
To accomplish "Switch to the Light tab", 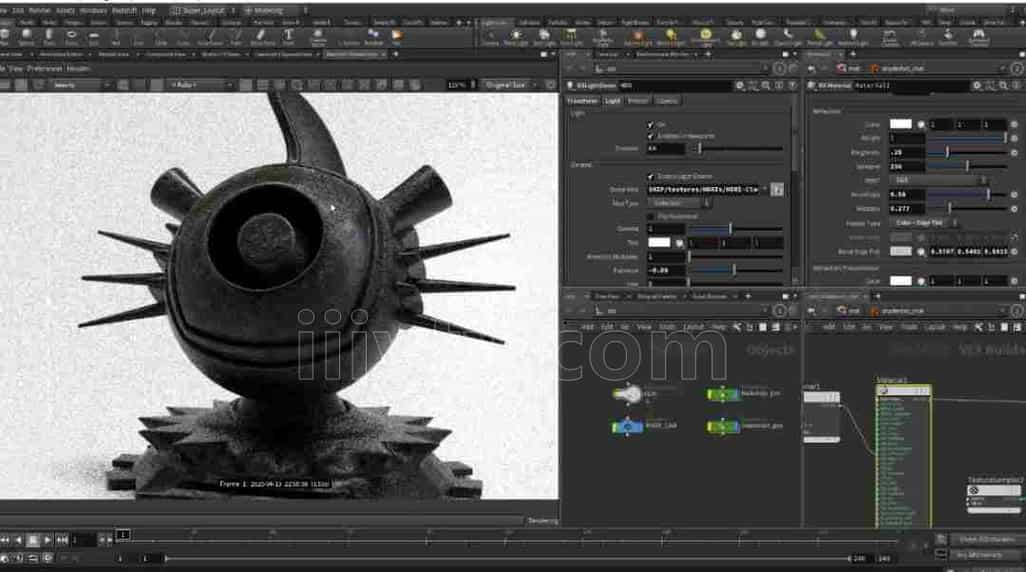I will click(x=612, y=101).
